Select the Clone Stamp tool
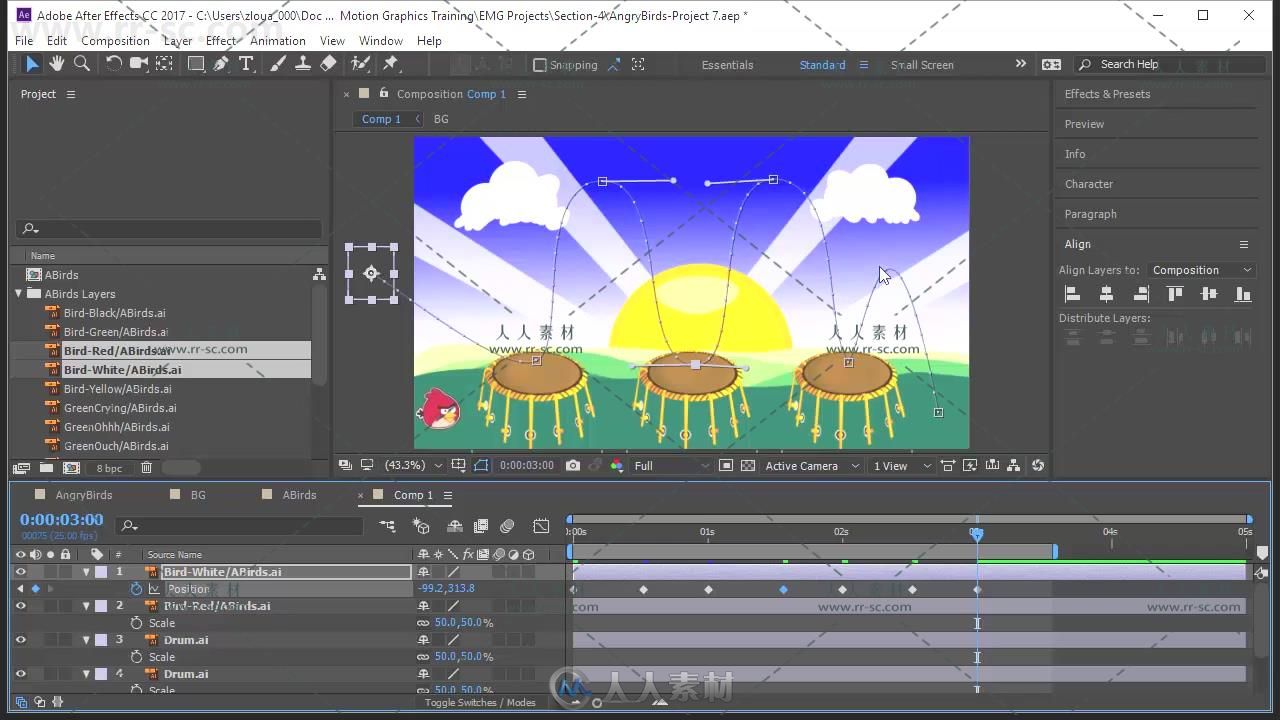The height and width of the screenshot is (720, 1280). click(303, 64)
